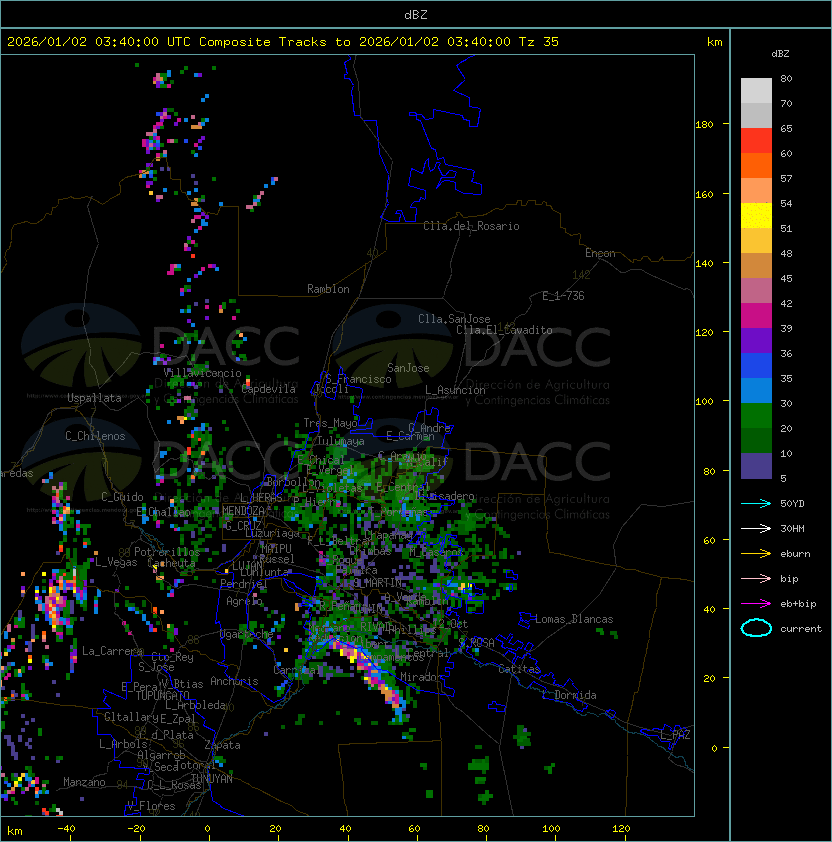This screenshot has width=832, height=842.
Task: Click the 'eb+bip' legend label text
Action: (798, 604)
